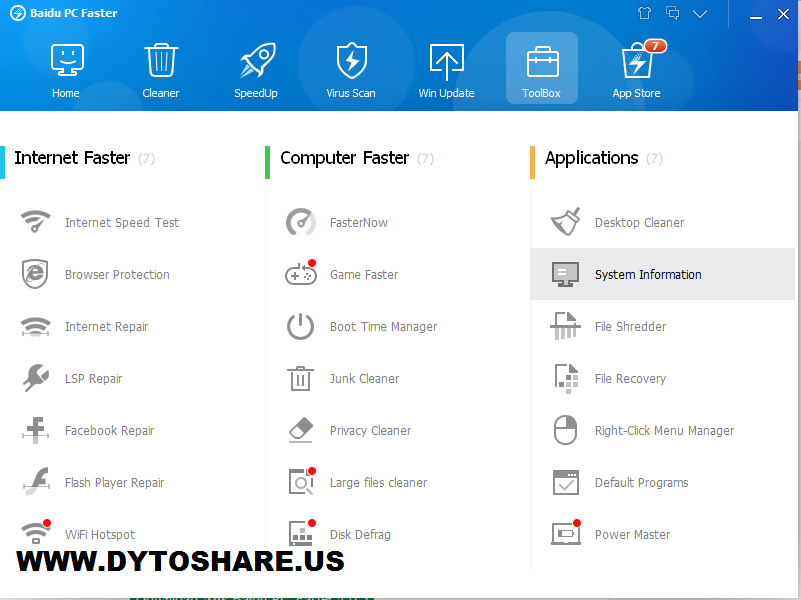Launch Browser Protection text link

[x=117, y=275]
